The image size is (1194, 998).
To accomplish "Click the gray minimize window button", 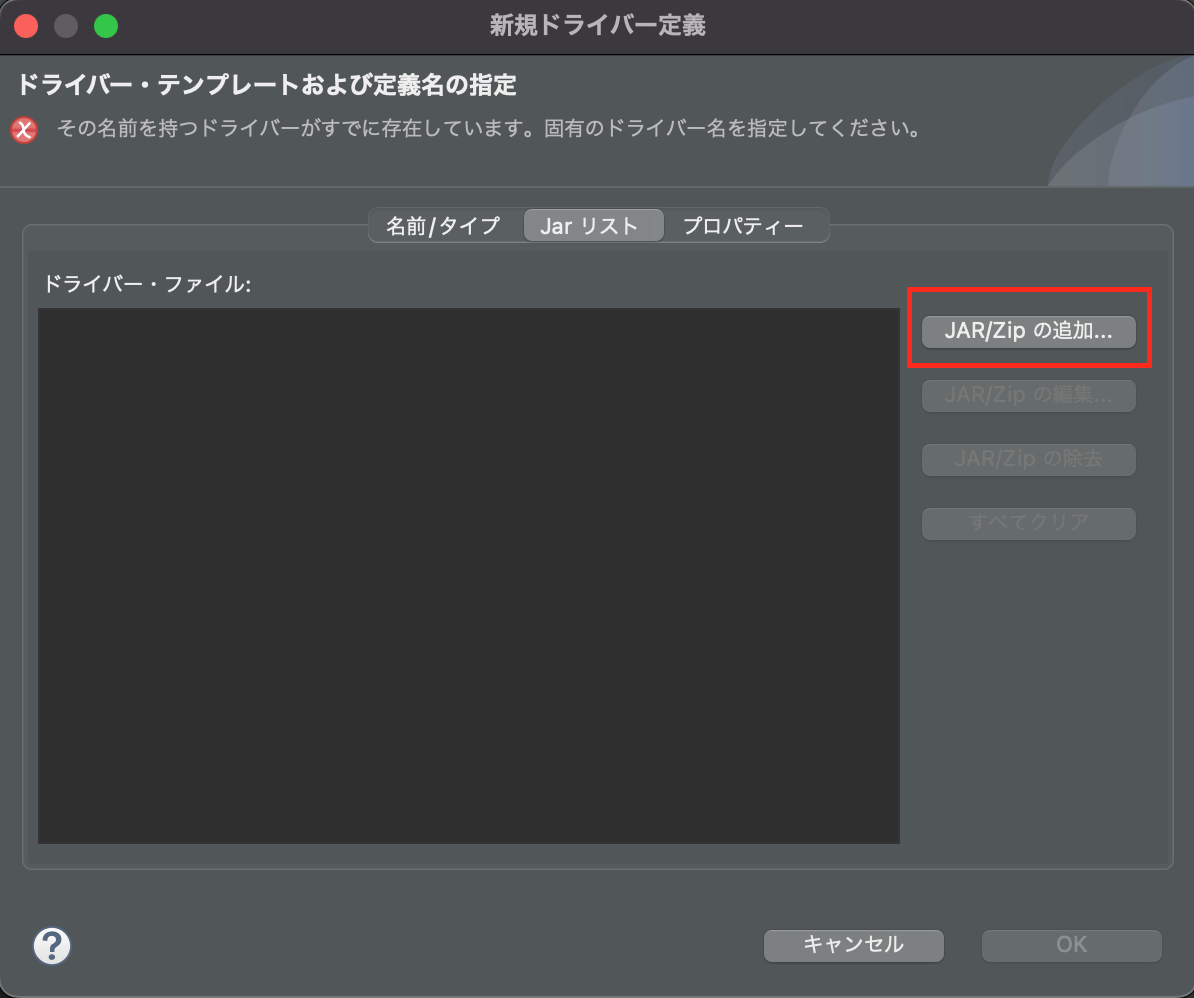I will click(66, 26).
